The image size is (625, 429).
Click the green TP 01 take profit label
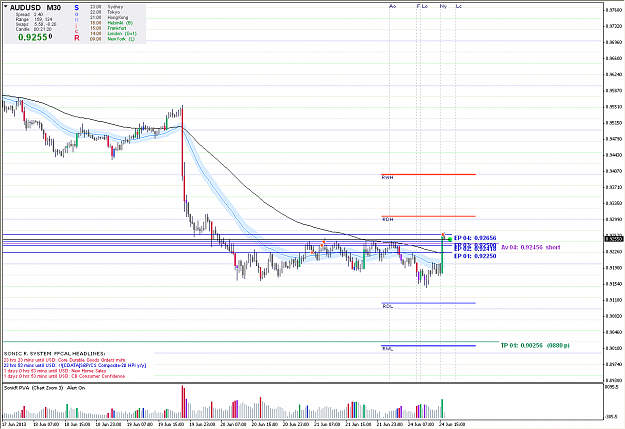(x=535, y=345)
